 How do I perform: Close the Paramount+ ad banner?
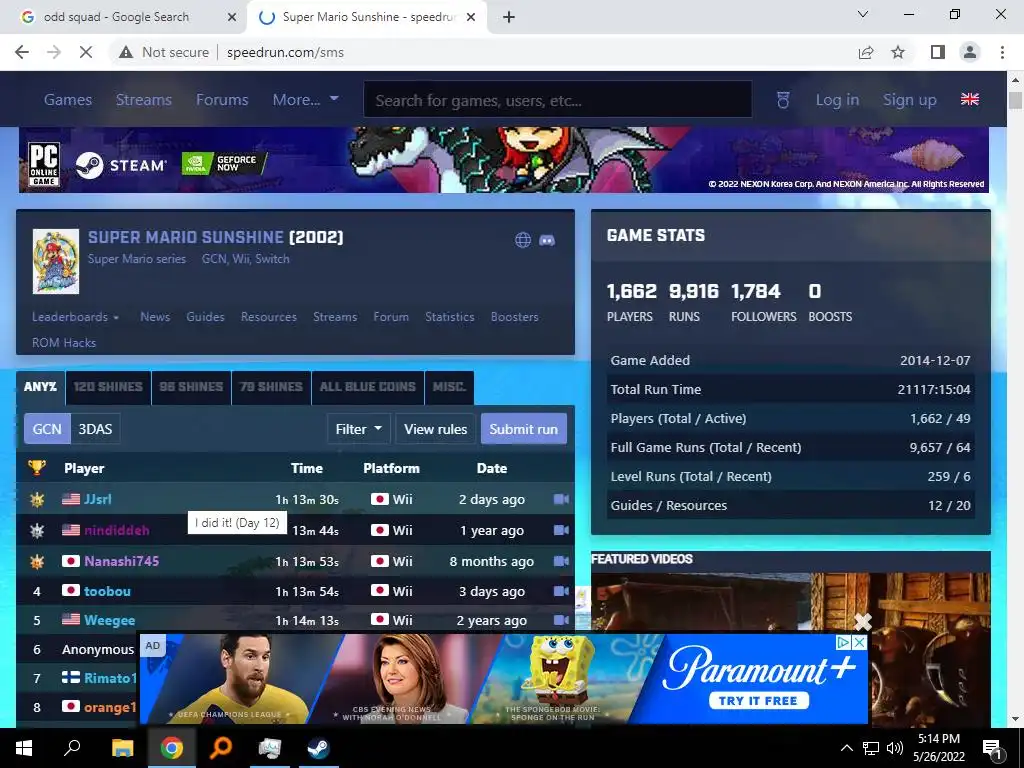point(860,643)
